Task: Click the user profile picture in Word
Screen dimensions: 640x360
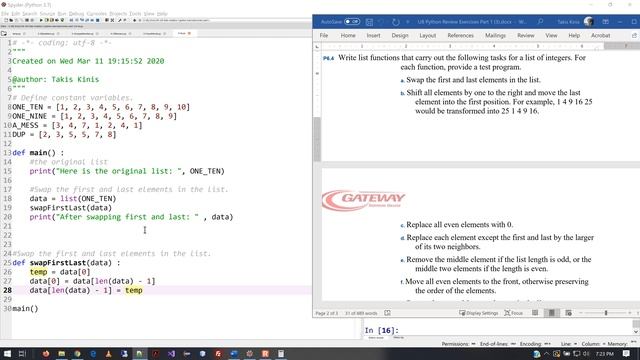Action: point(589,22)
